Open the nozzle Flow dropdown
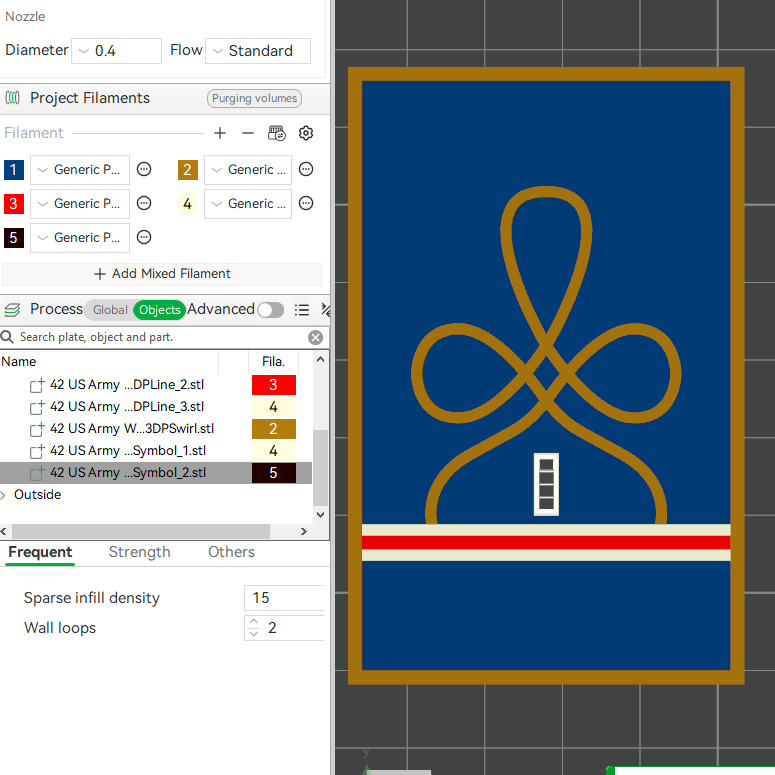 pyautogui.click(x=258, y=51)
